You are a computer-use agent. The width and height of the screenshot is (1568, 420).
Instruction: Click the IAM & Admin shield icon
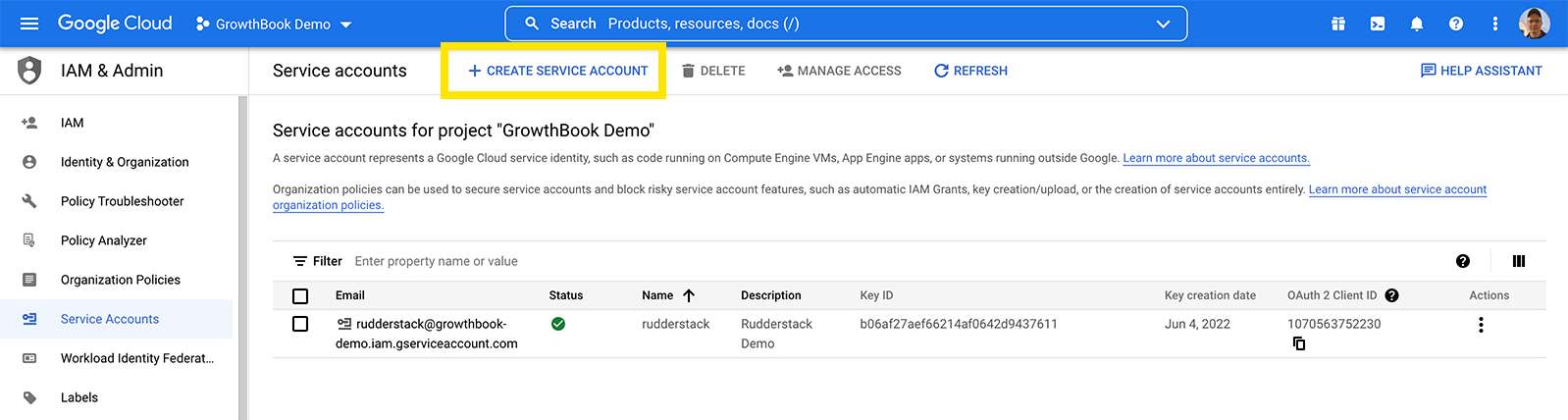pos(30,71)
